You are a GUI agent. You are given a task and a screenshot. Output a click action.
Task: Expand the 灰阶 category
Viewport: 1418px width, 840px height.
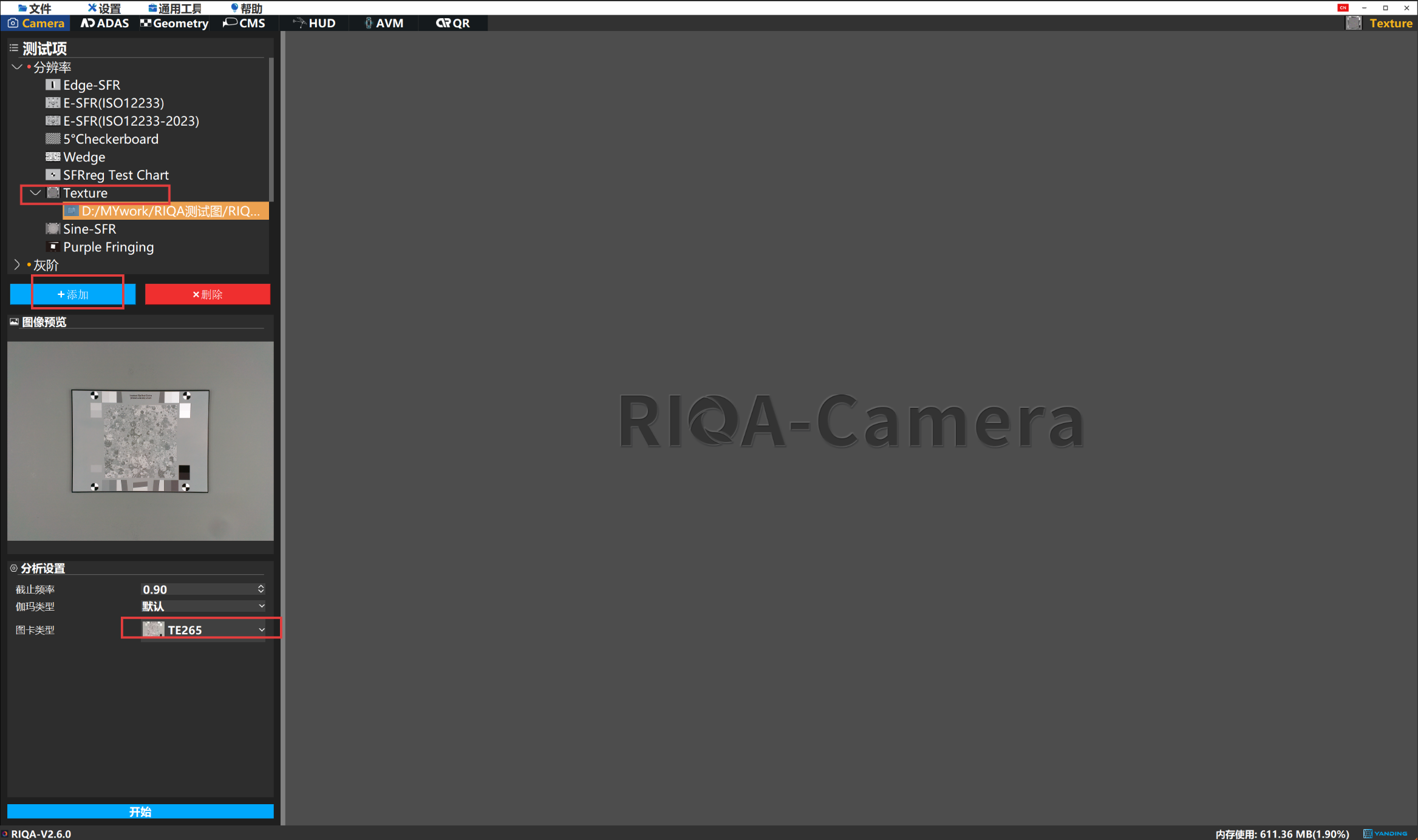click(17, 265)
